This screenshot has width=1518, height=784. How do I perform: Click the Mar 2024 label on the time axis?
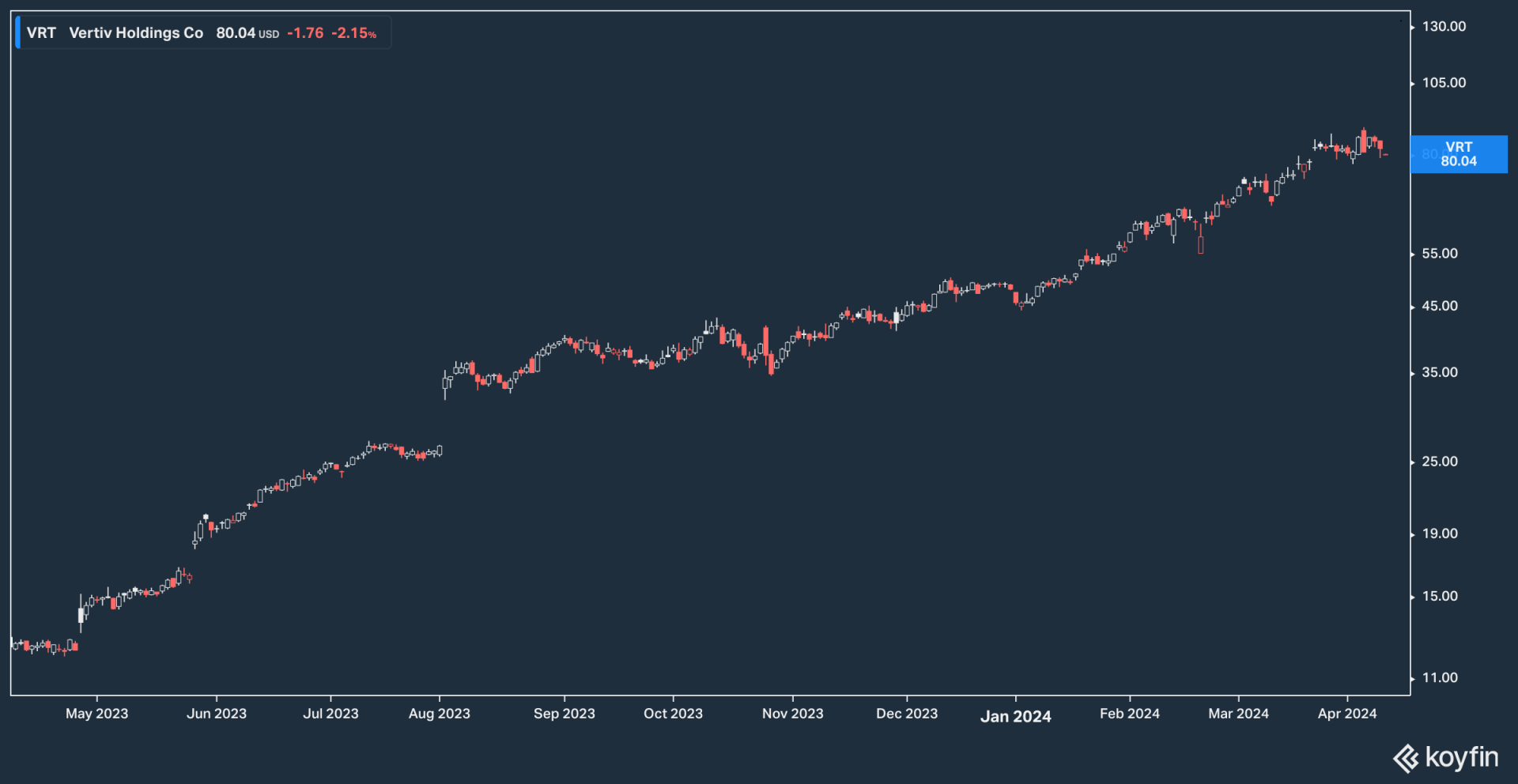point(1238,714)
